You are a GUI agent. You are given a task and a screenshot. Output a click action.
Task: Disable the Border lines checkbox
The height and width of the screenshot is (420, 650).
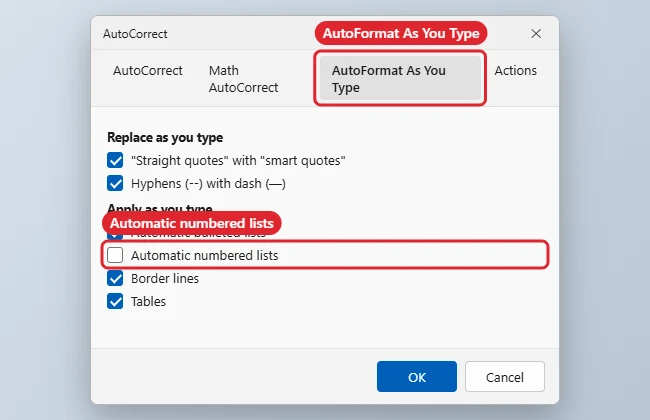(115, 278)
